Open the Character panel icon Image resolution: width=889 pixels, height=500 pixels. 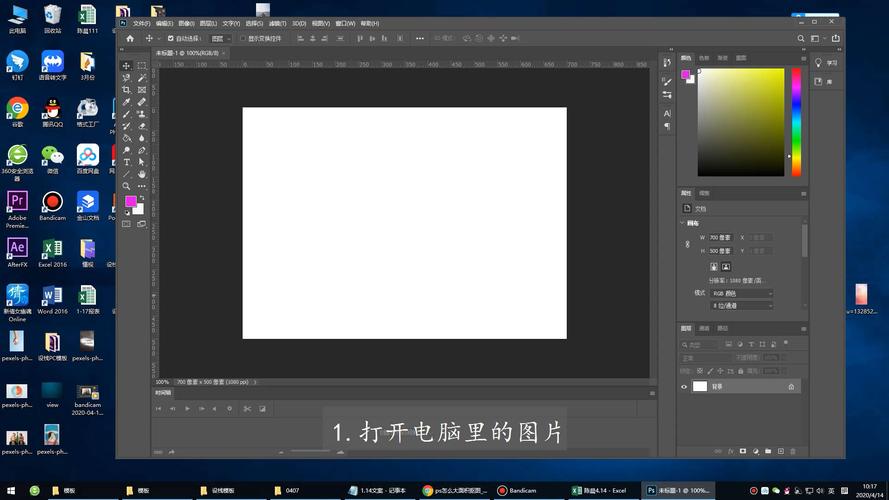coord(667,113)
